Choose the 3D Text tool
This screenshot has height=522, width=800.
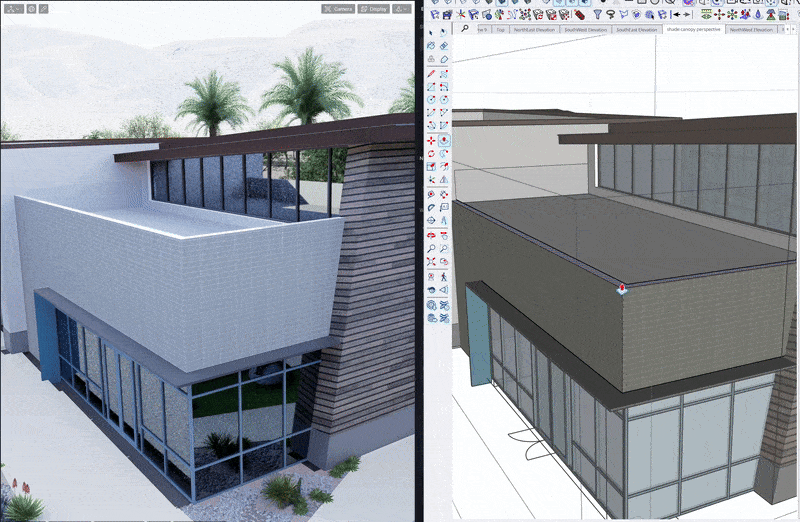[x=444, y=220]
